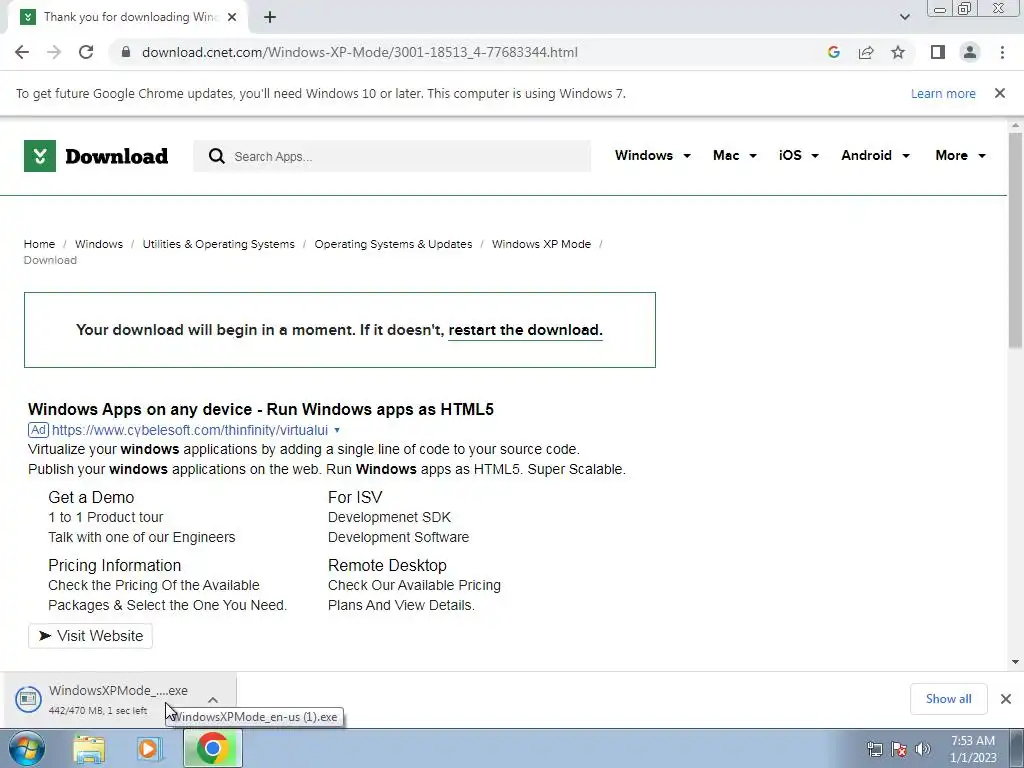The image size is (1024, 768).
Task: Open the Windows XP Mode breadcrumb
Action: point(541,244)
